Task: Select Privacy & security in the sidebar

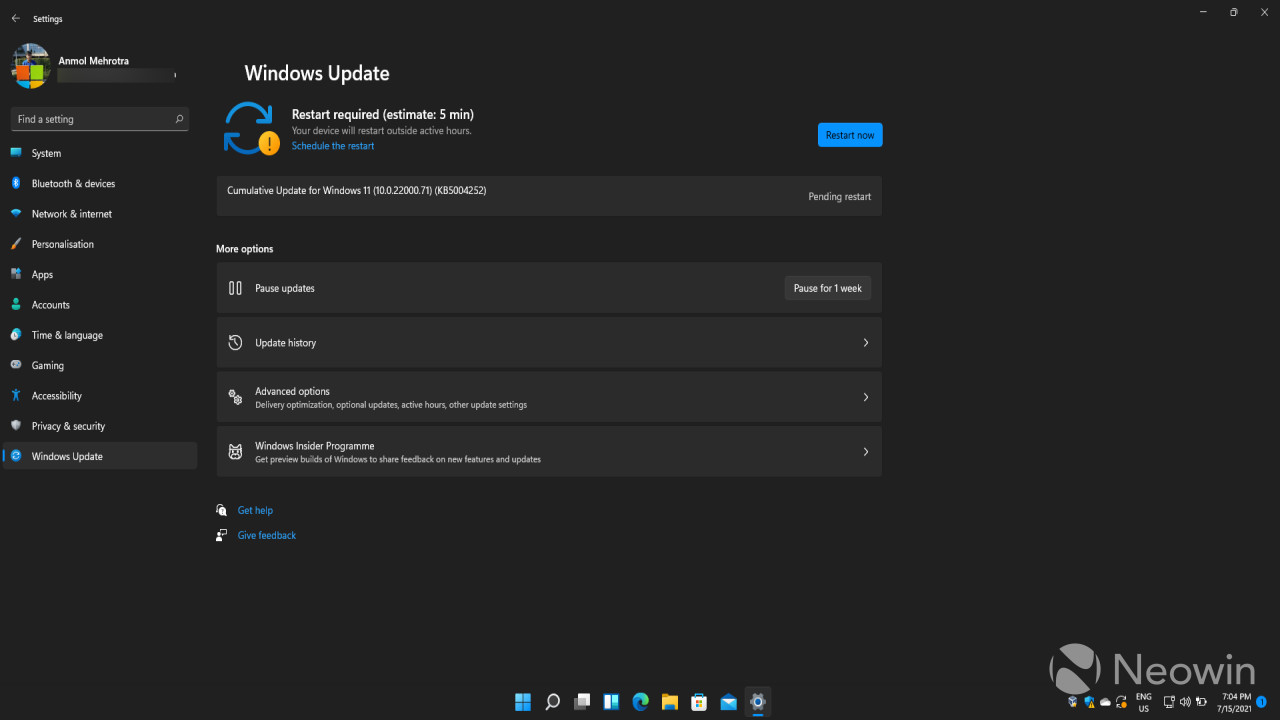Action: [68, 425]
